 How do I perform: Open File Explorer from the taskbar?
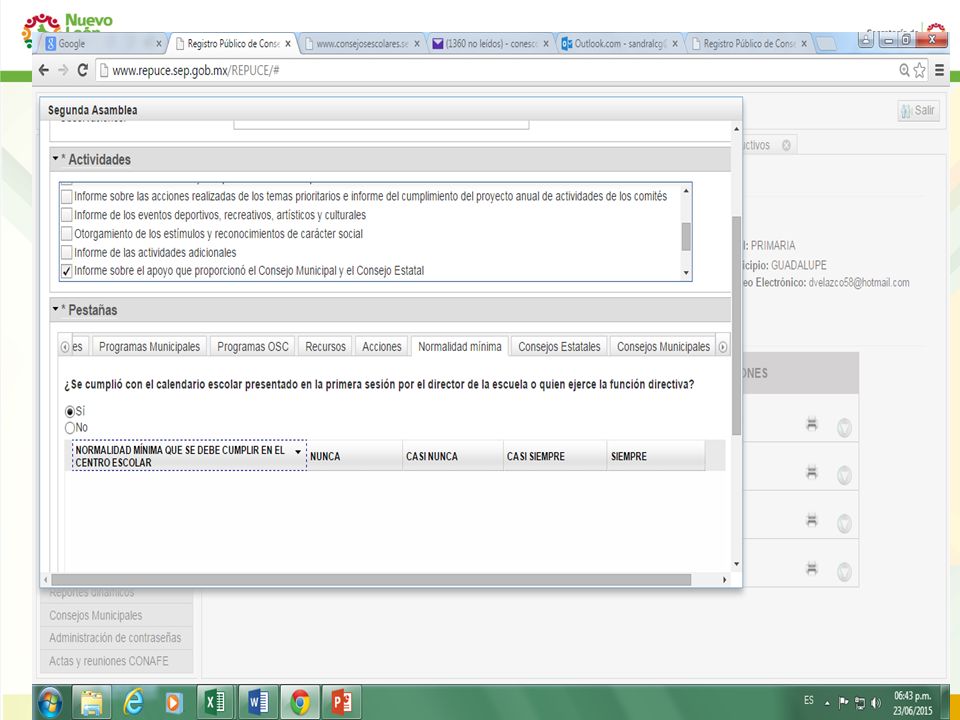(92, 702)
